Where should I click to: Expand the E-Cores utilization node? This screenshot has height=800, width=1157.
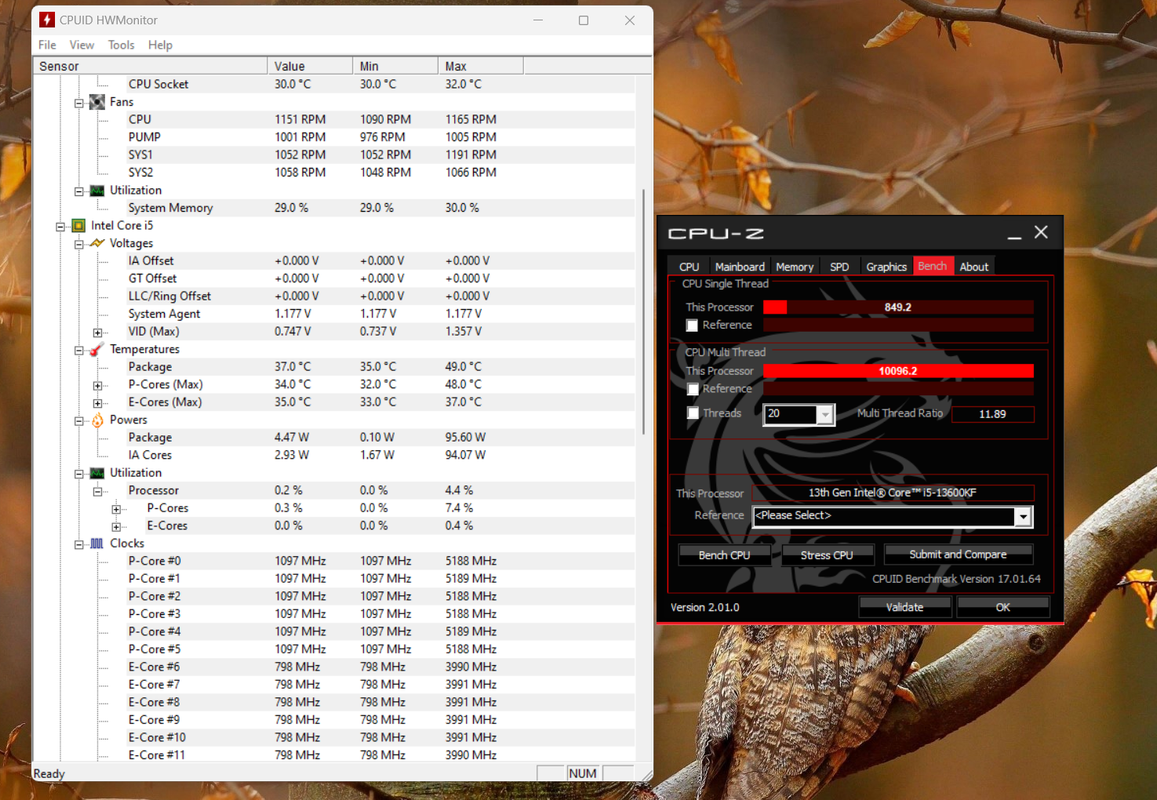pyautogui.click(x=116, y=527)
